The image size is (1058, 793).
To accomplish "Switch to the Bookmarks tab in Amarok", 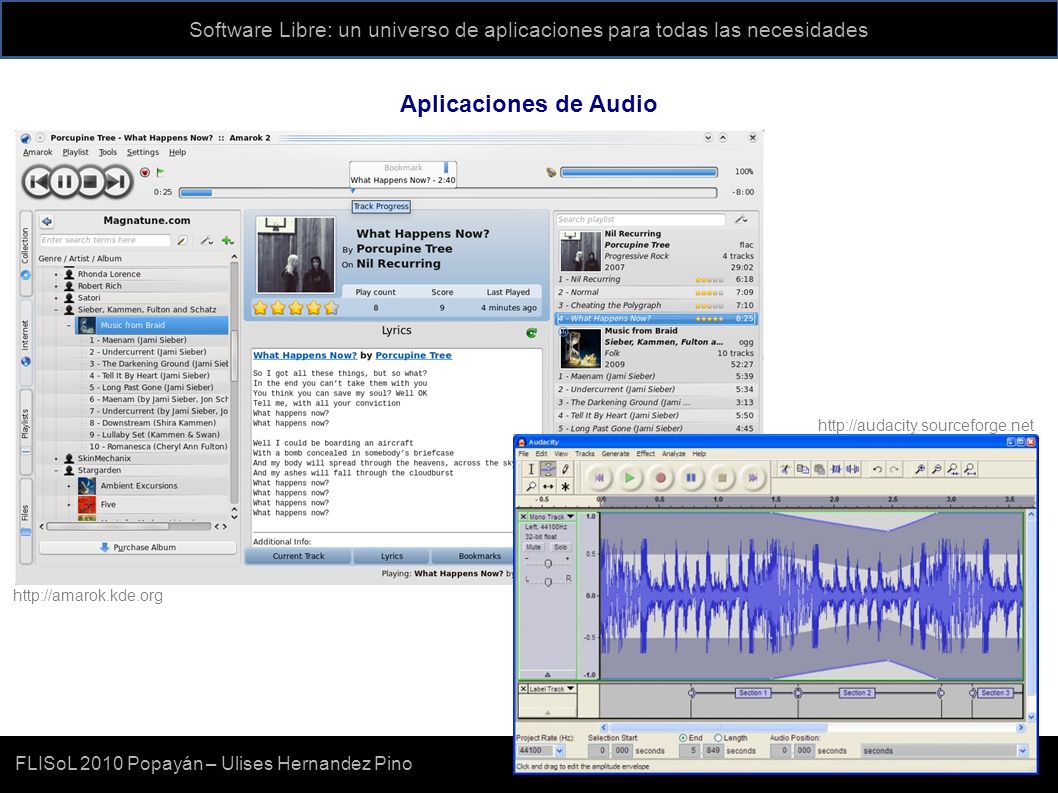I will click(479, 556).
